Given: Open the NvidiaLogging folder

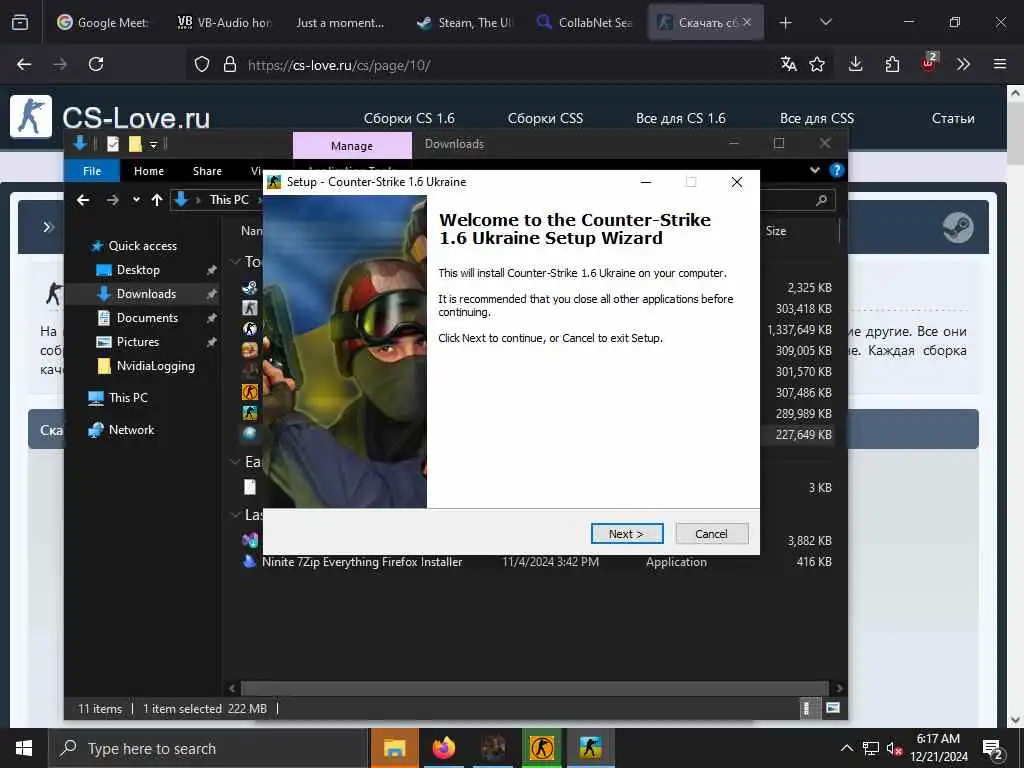Looking at the screenshot, I should coord(155,366).
